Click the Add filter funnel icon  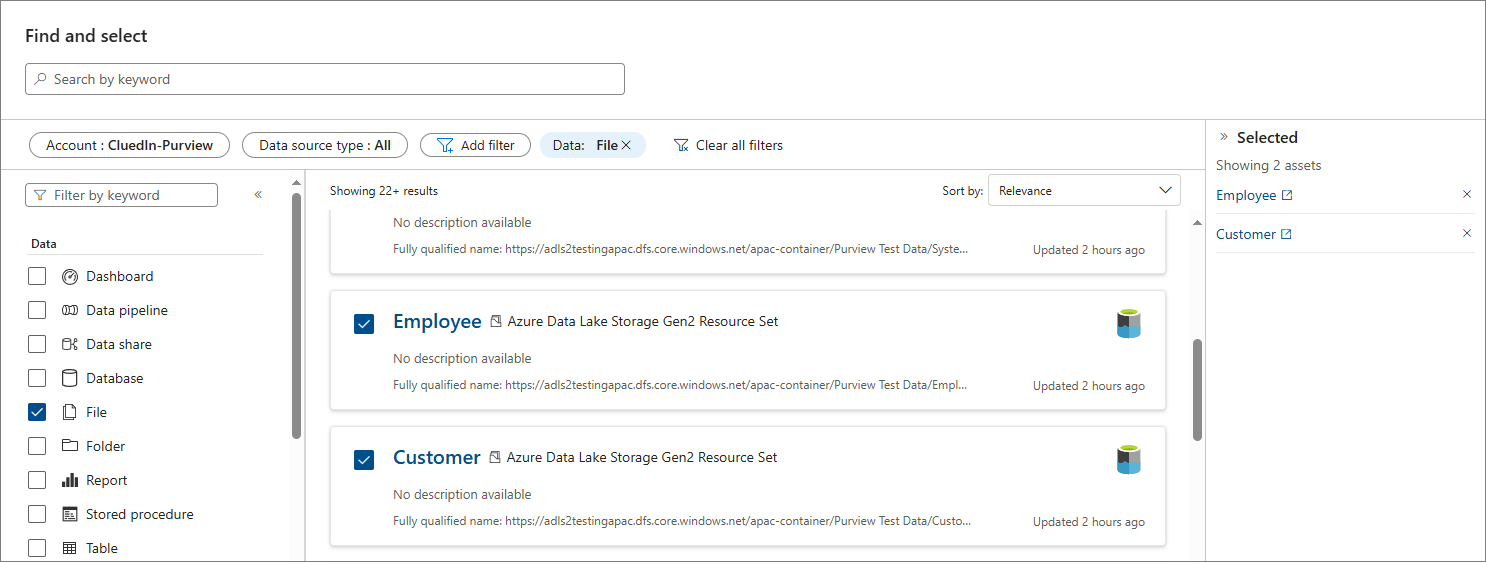[445, 145]
